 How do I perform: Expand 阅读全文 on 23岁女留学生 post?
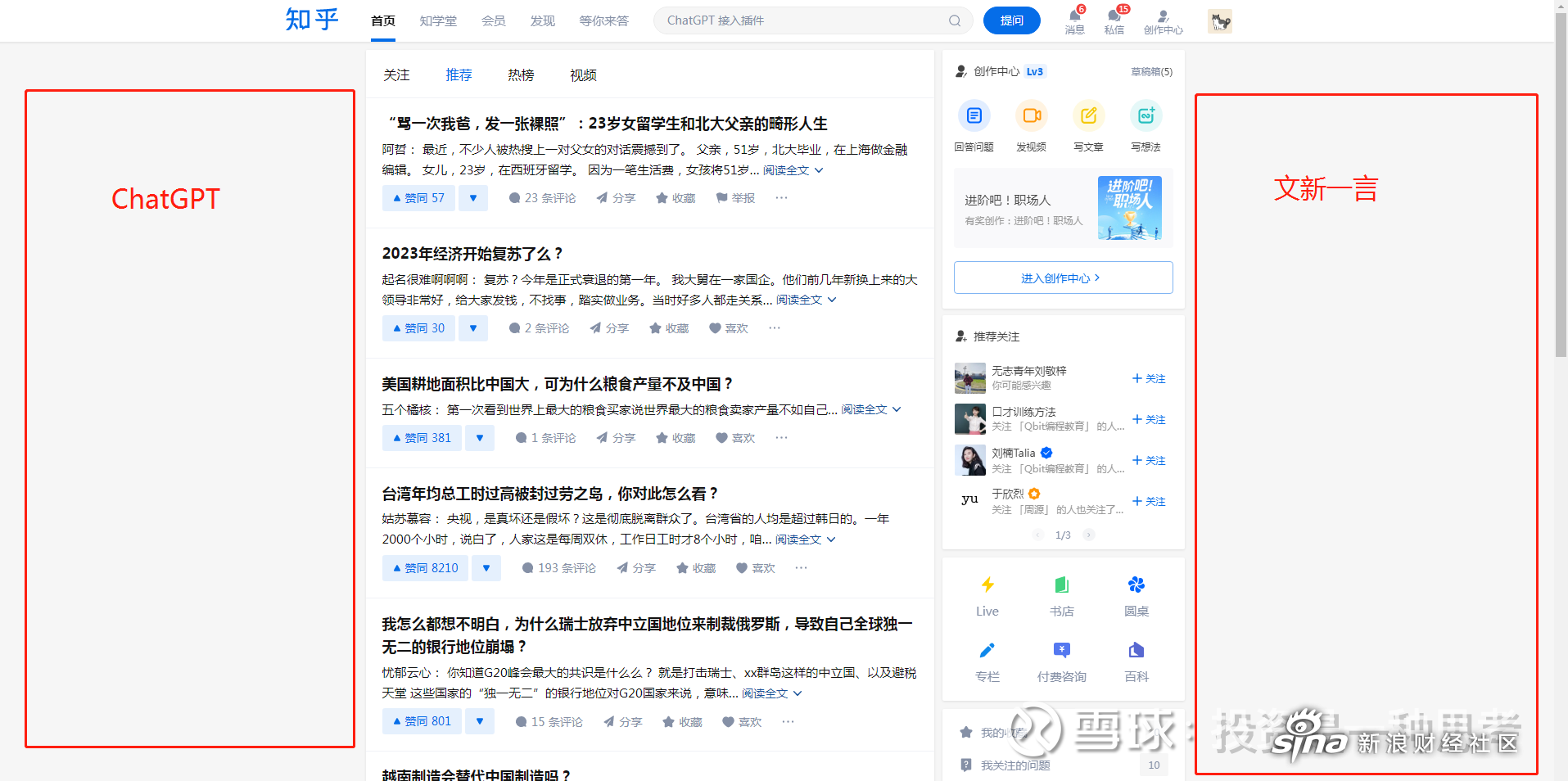[793, 170]
